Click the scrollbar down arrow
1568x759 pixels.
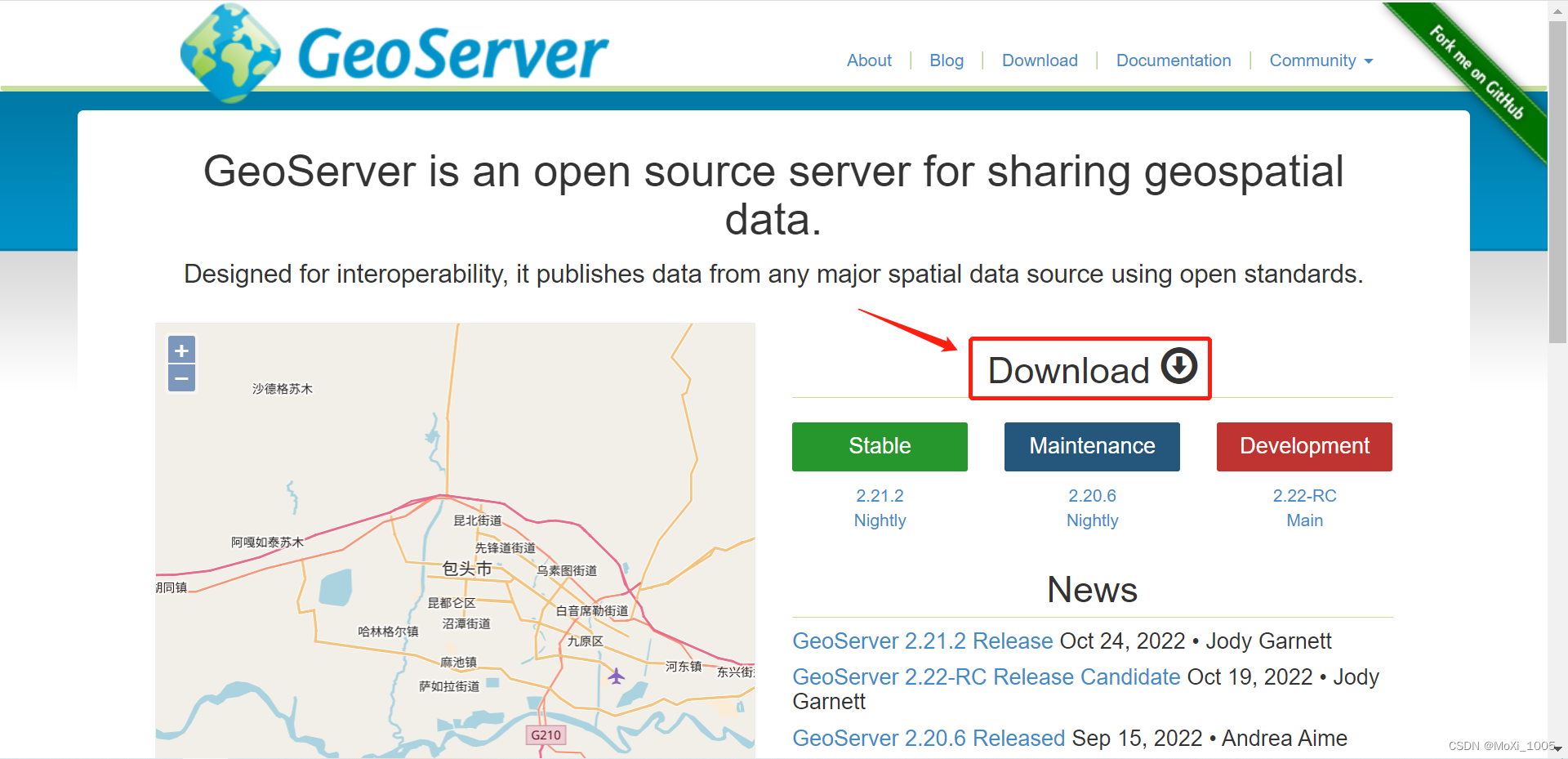point(1557,749)
